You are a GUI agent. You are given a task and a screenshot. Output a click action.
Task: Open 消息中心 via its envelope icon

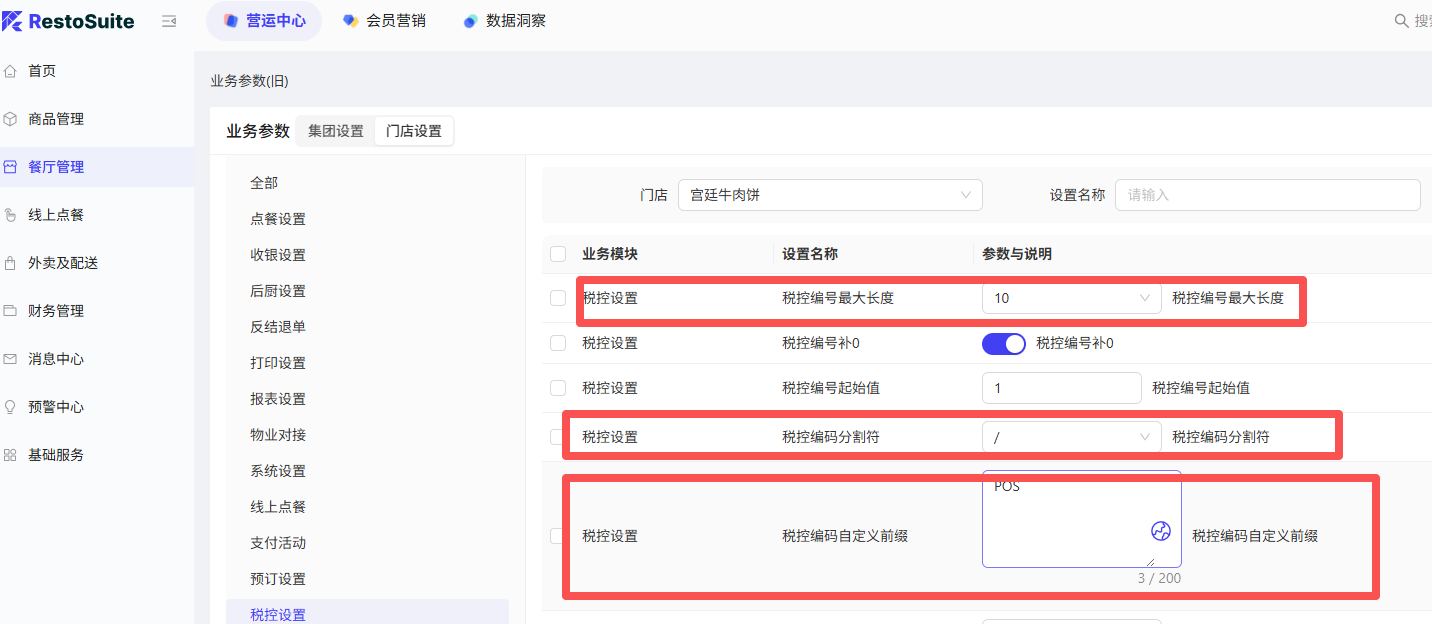coord(11,359)
